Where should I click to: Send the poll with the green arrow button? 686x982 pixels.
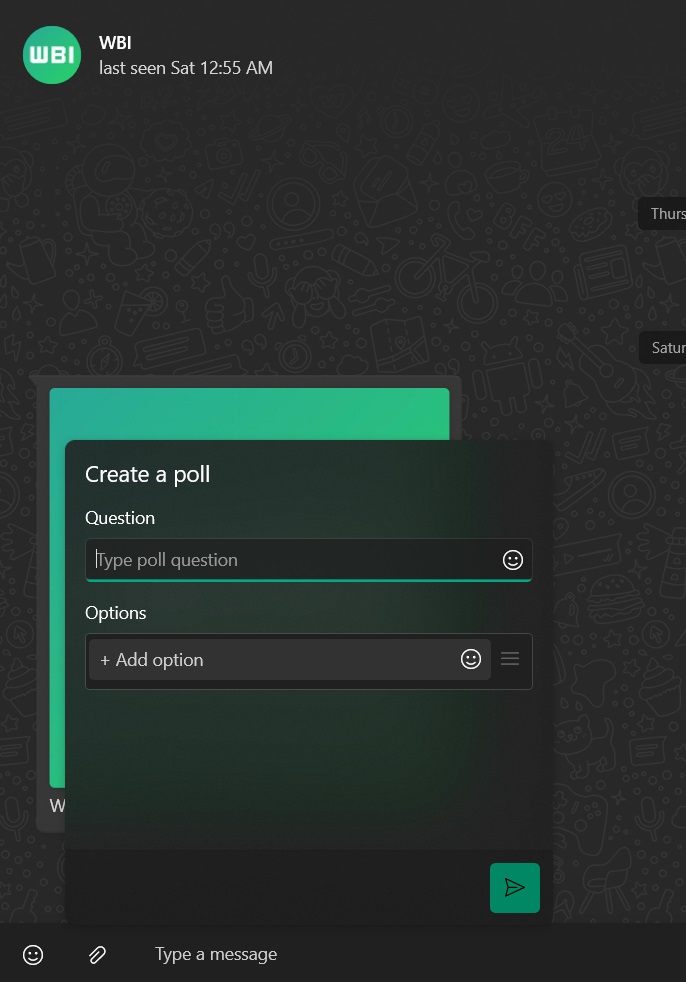[x=514, y=888]
